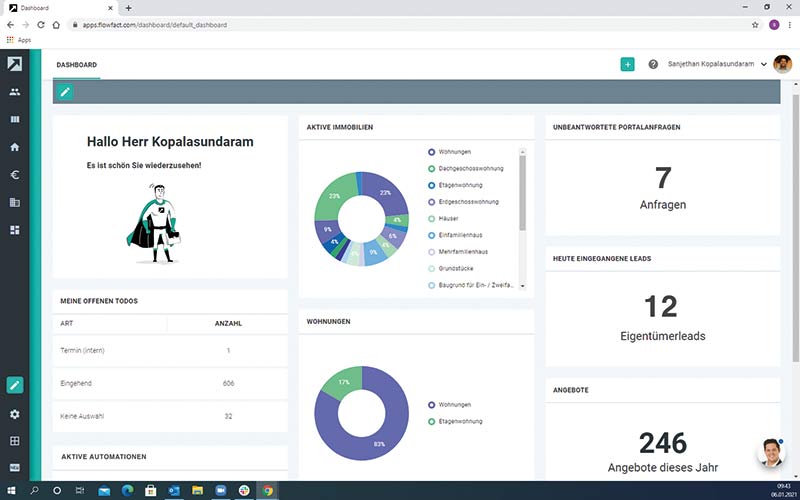
Task: Click the Flowfact arrow logo
Action: point(15,64)
